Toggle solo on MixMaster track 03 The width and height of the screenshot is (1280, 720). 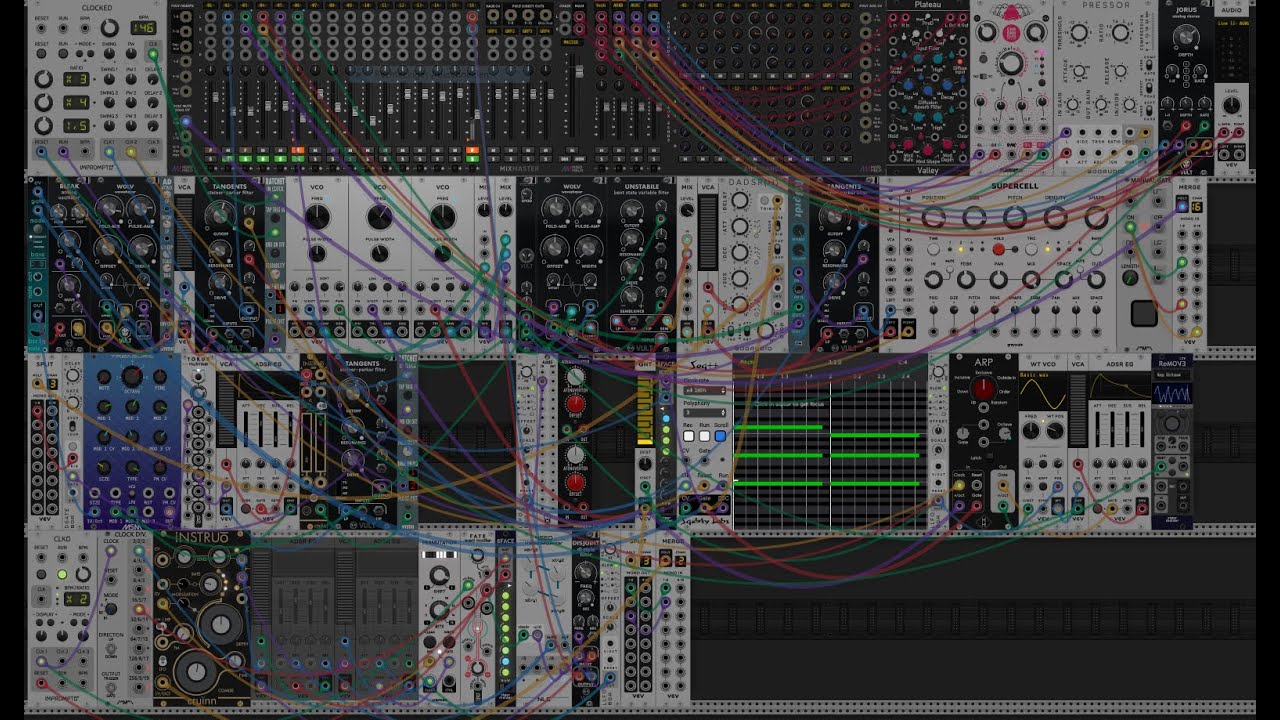click(x=244, y=158)
